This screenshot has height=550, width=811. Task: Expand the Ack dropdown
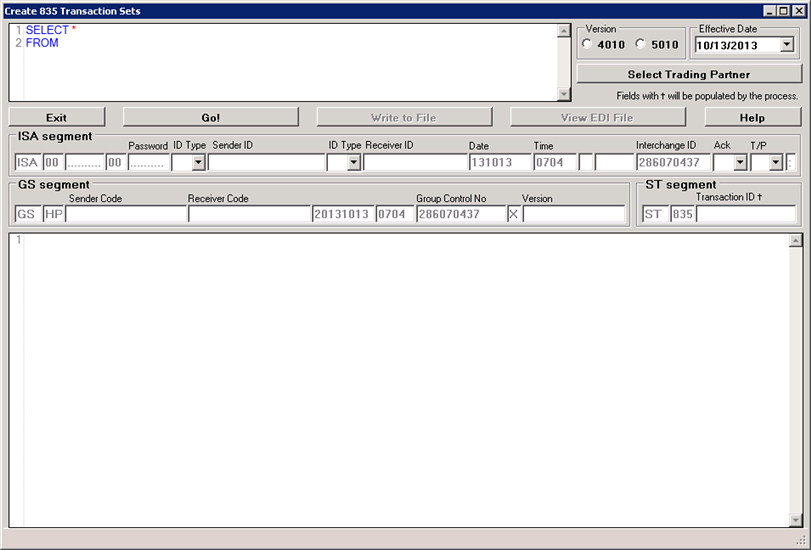point(740,162)
